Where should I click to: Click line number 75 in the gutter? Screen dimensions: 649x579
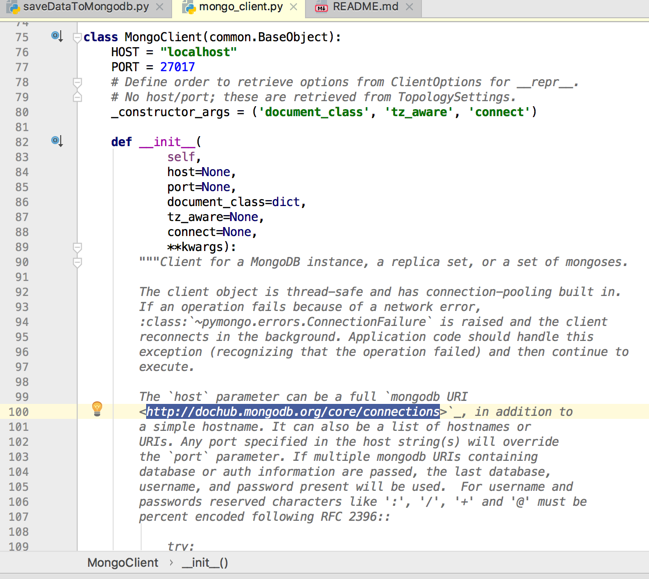tap(22, 37)
